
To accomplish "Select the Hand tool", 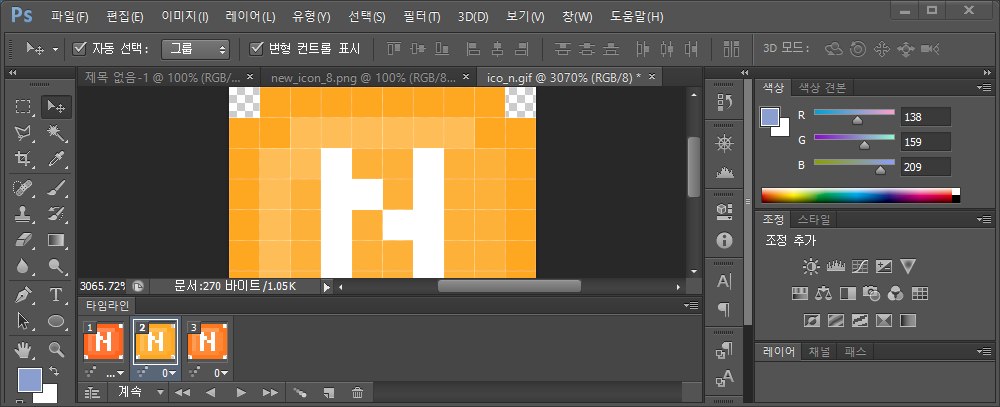I will 24,350.
